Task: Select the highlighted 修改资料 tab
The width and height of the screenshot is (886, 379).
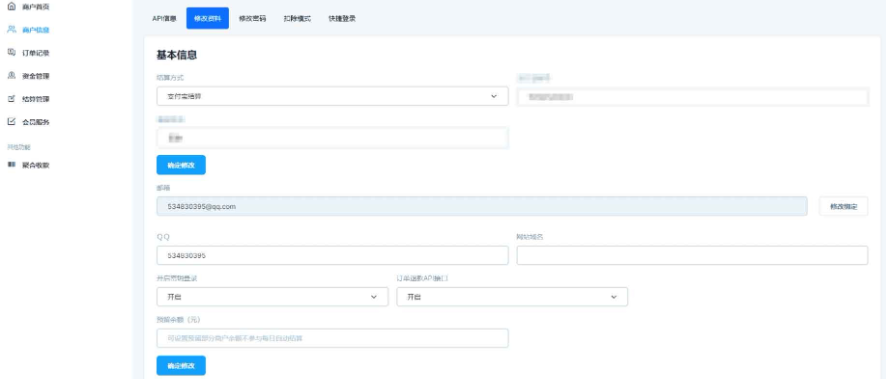Action: 207,18
